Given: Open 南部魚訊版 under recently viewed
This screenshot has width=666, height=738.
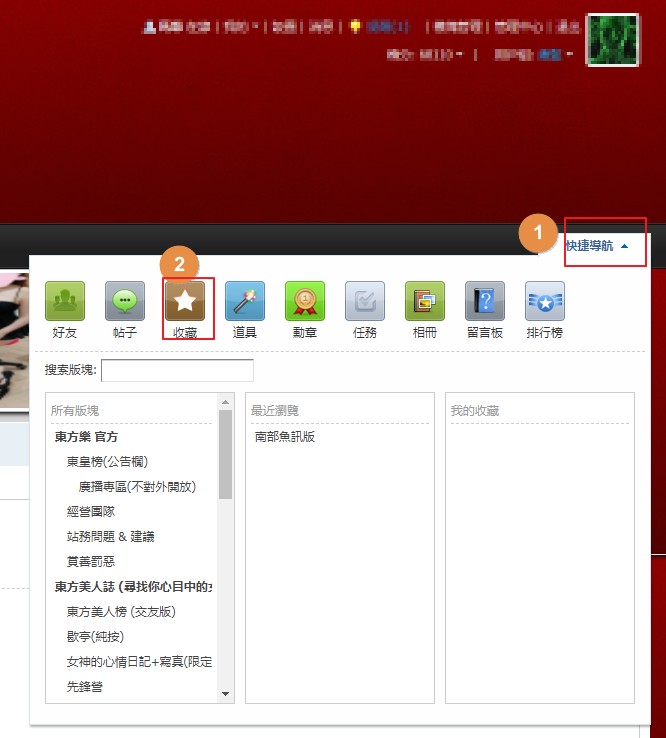Looking at the screenshot, I should (x=285, y=437).
